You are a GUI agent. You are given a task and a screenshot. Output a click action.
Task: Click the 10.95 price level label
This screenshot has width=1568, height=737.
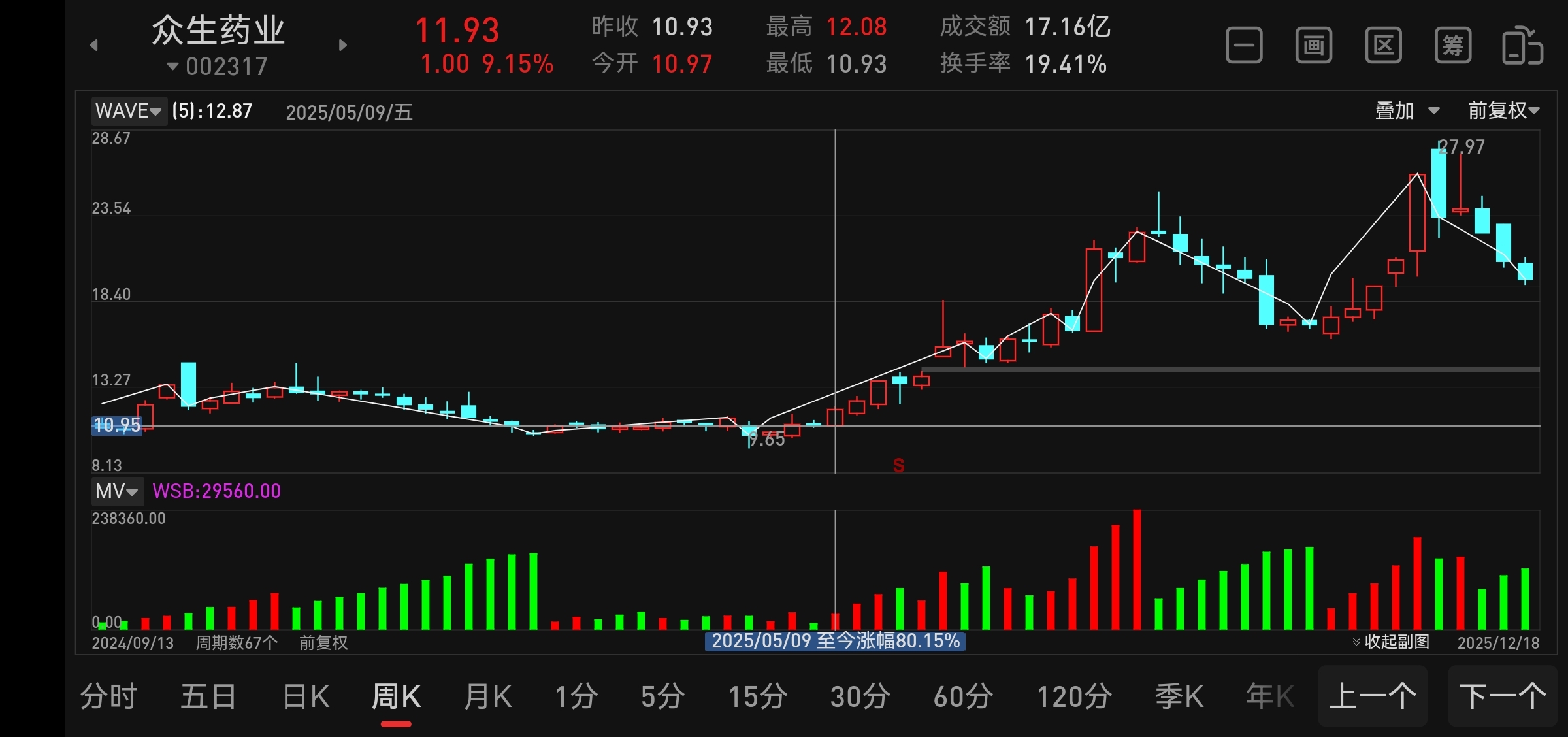pos(117,425)
